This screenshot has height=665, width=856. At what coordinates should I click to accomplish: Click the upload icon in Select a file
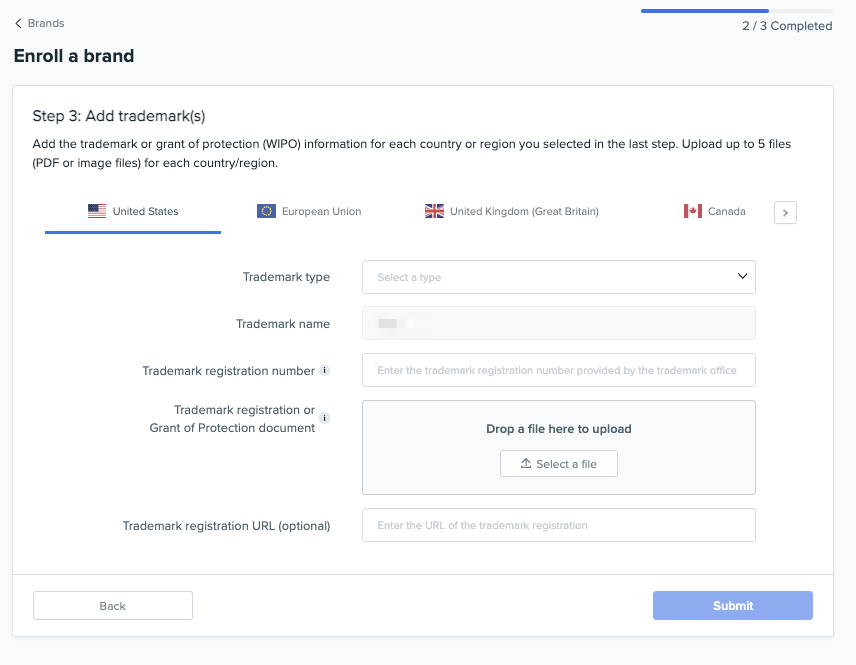(526, 464)
